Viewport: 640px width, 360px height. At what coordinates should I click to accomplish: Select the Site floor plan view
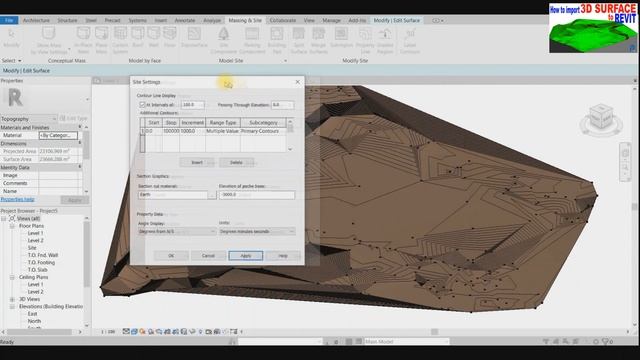click(32, 248)
